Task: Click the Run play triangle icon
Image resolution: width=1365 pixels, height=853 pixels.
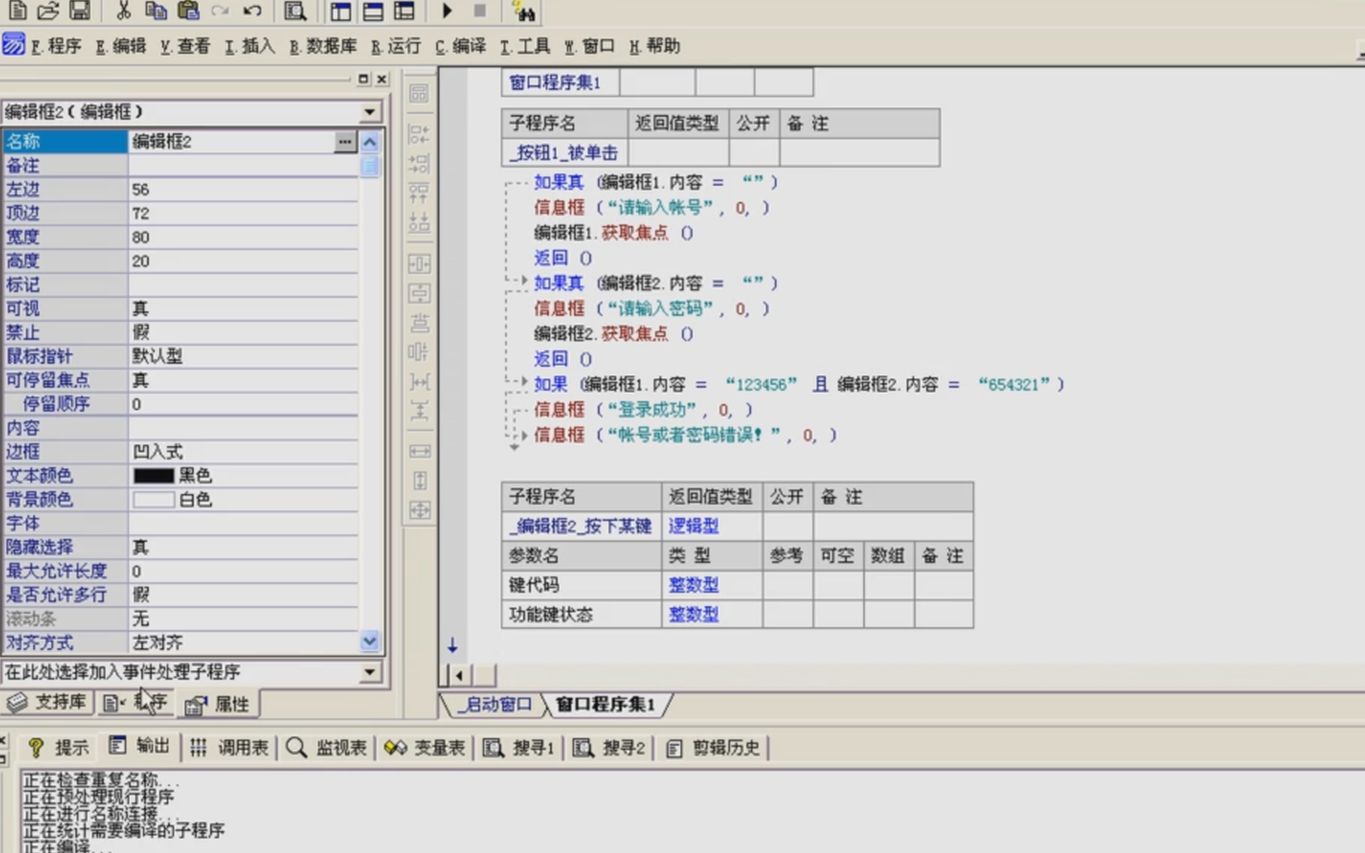Action: coord(447,11)
